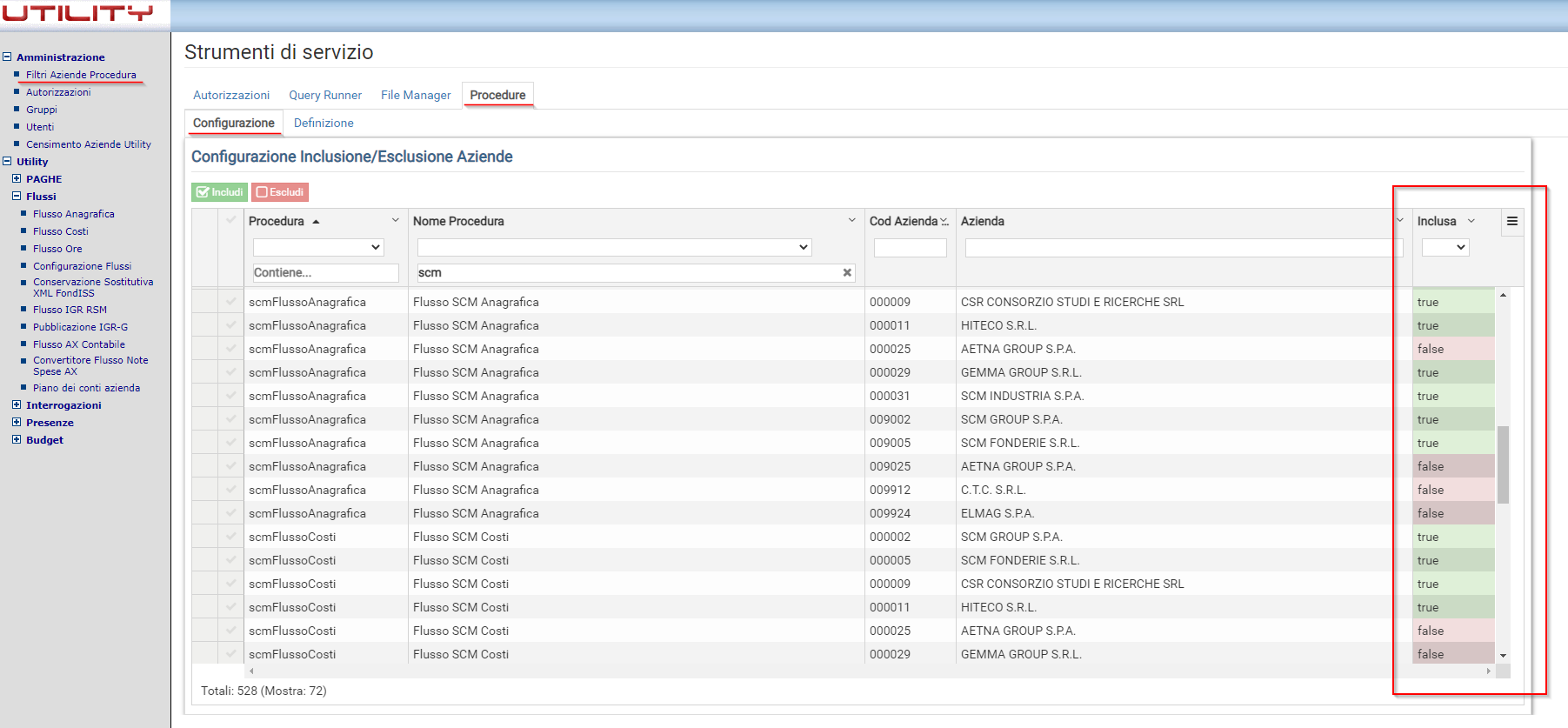
Task: Click the grid hamburger menu icon
Action: tap(1511, 221)
